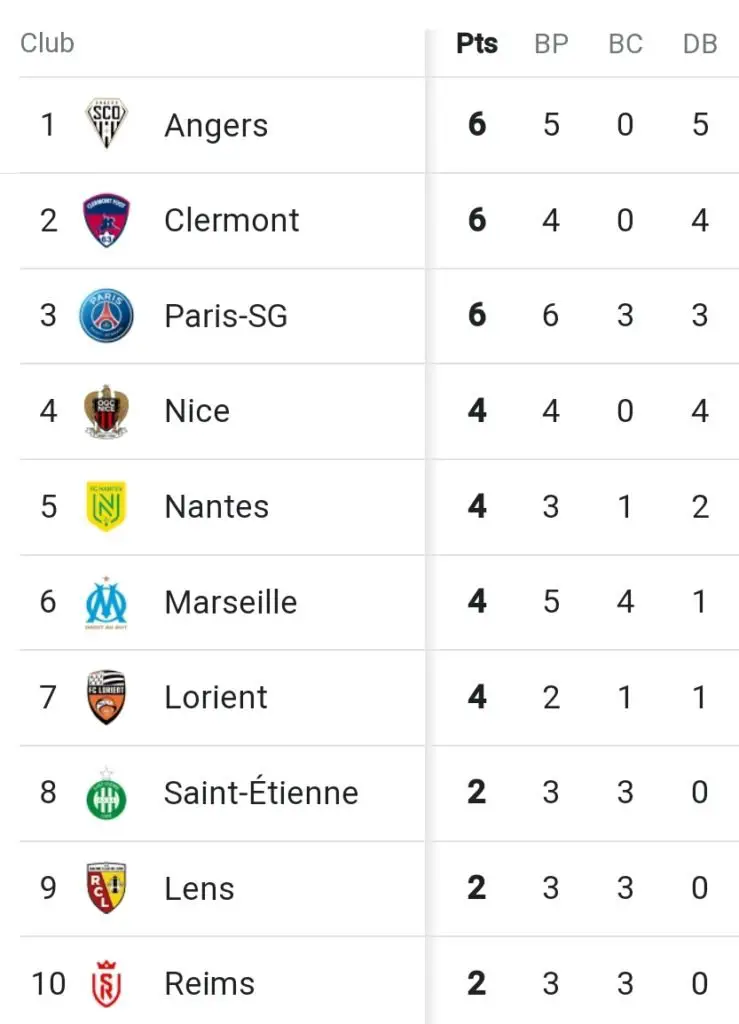Viewport: 739px width, 1024px height.
Task: Click Nice's points value of 4
Action: pyautogui.click(x=477, y=411)
